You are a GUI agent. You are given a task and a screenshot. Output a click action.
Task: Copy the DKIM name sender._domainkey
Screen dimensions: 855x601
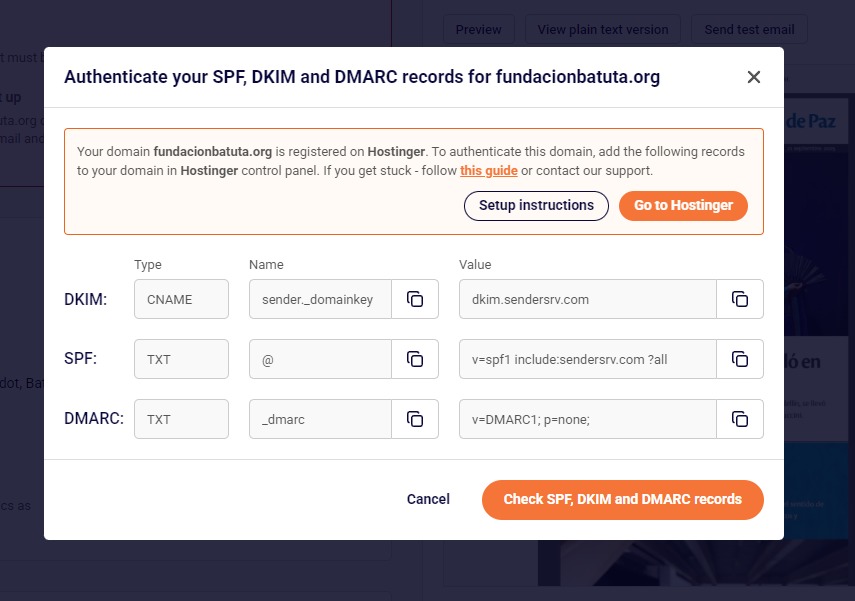pos(415,299)
